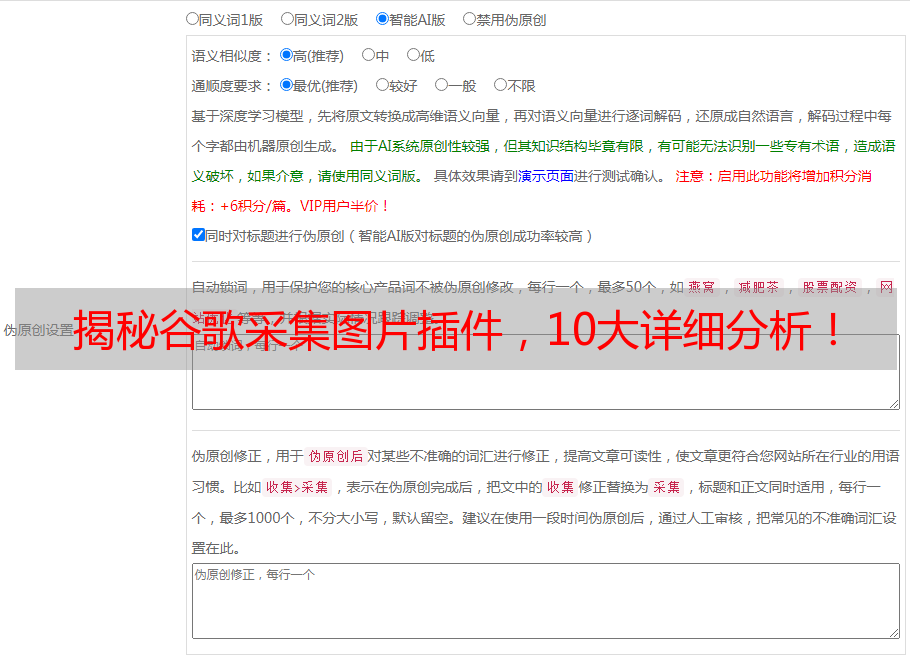Set 通顺度要求 to 一般

(x=442, y=85)
